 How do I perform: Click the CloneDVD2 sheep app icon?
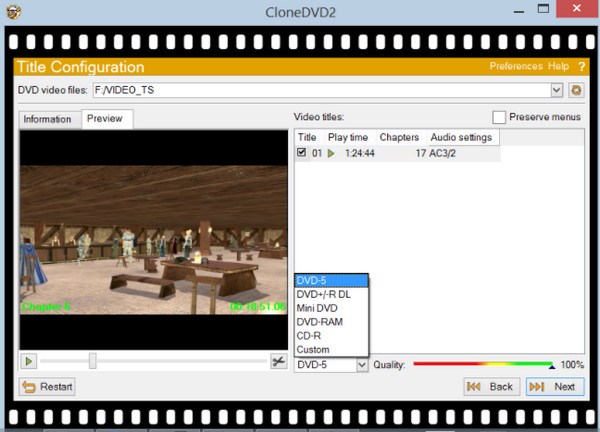(x=13, y=11)
